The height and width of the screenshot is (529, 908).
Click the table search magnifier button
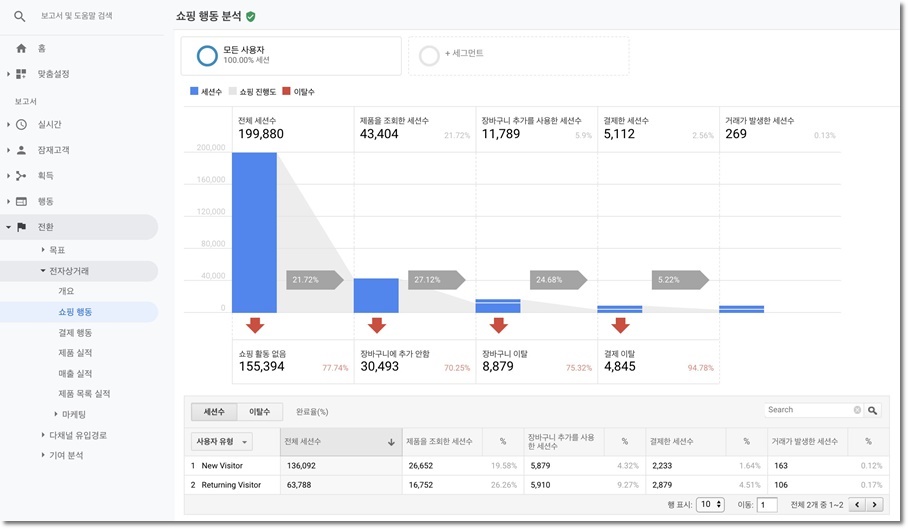coord(872,410)
